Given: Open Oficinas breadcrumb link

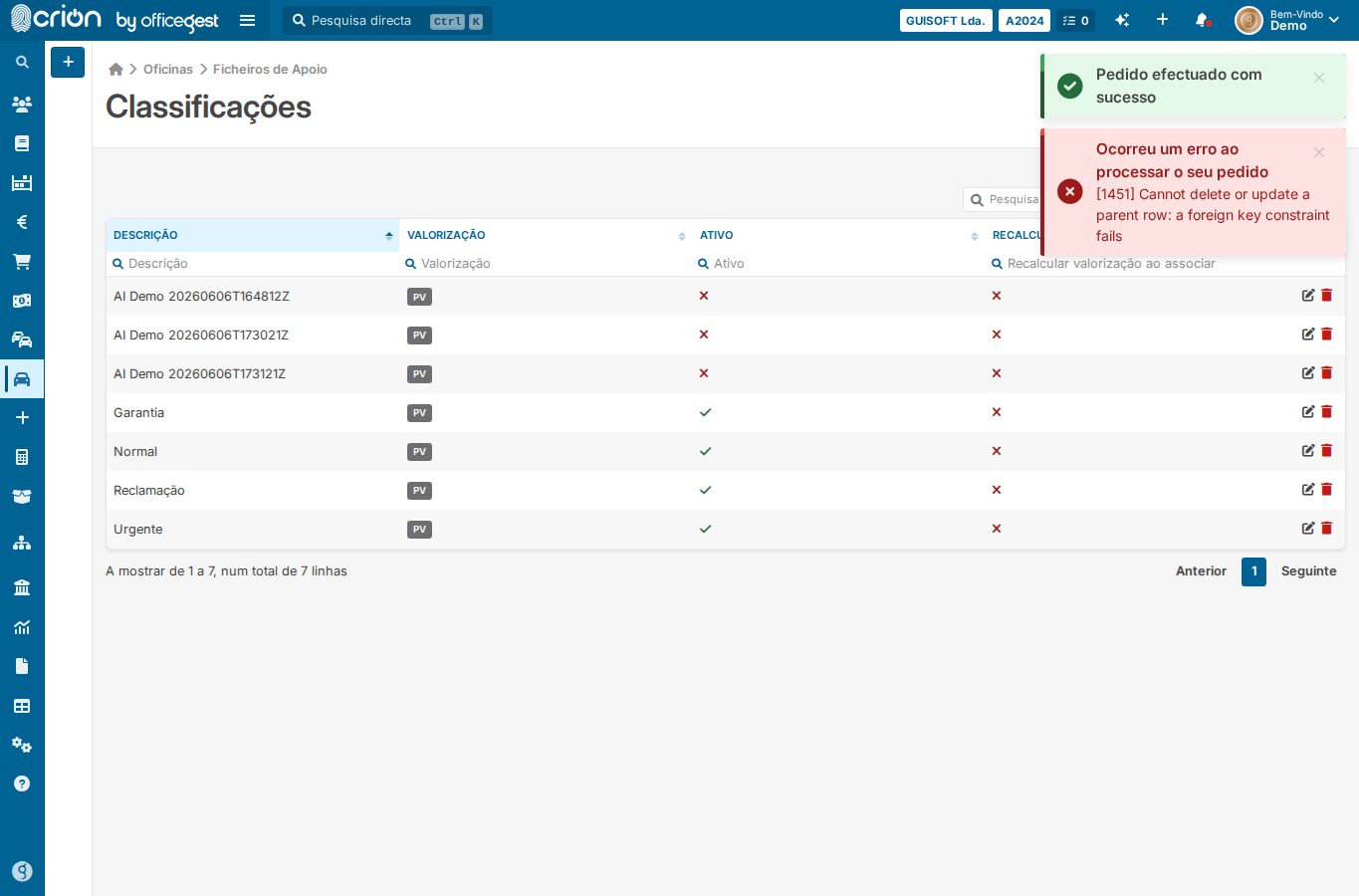Looking at the screenshot, I should coord(168,69).
